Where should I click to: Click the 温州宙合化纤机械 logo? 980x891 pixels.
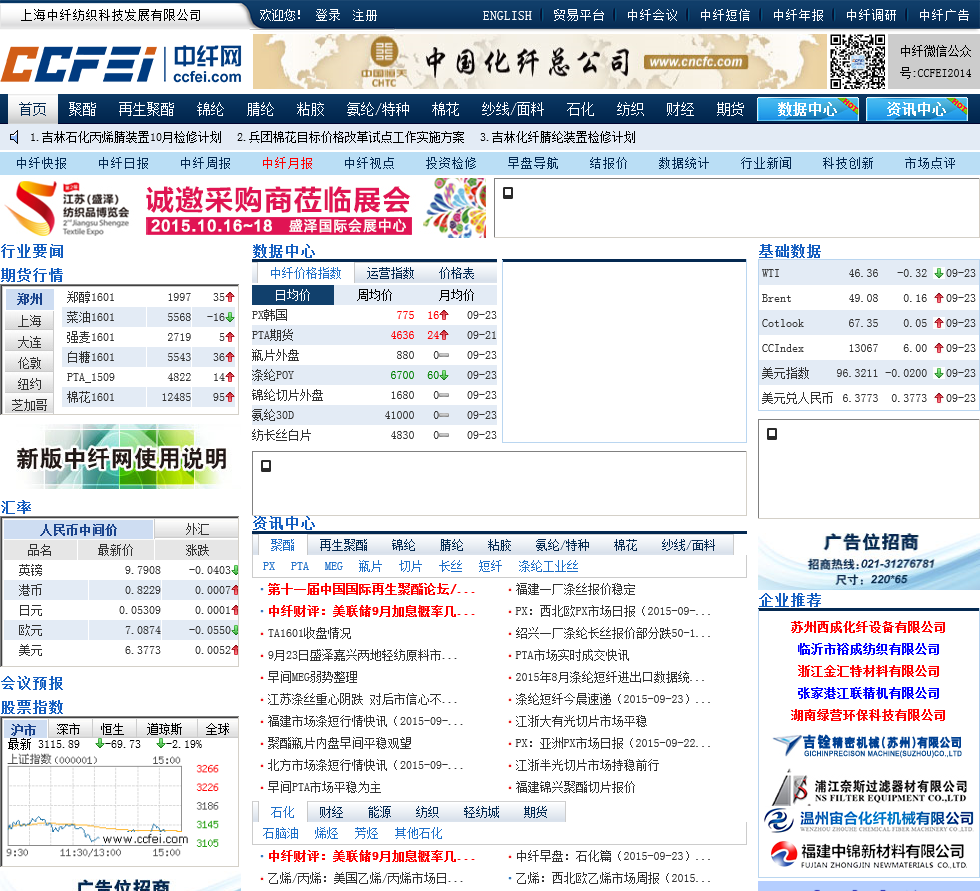click(x=869, y=820)
